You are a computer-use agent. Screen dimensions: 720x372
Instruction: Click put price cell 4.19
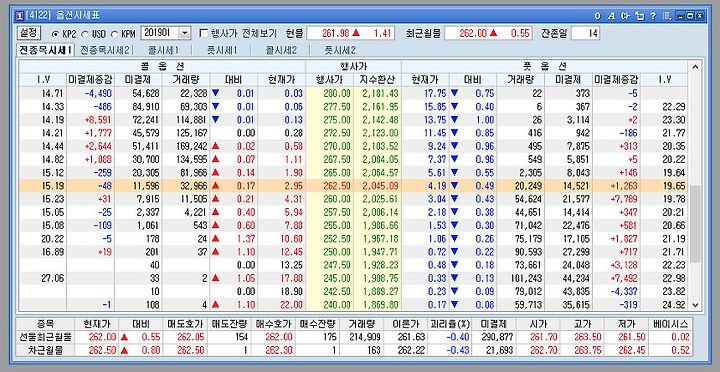425,186
